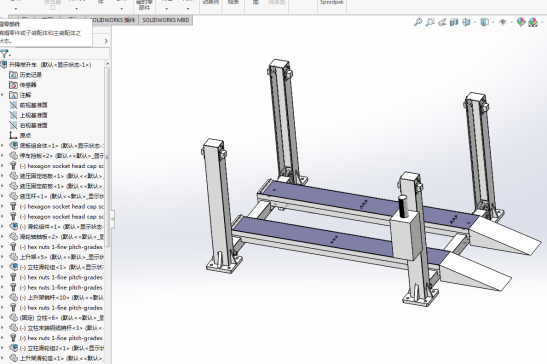This screenshot has width=547, height=364.
Task: Click the feature tree filter funnel icon
Action: coord(4,54)
